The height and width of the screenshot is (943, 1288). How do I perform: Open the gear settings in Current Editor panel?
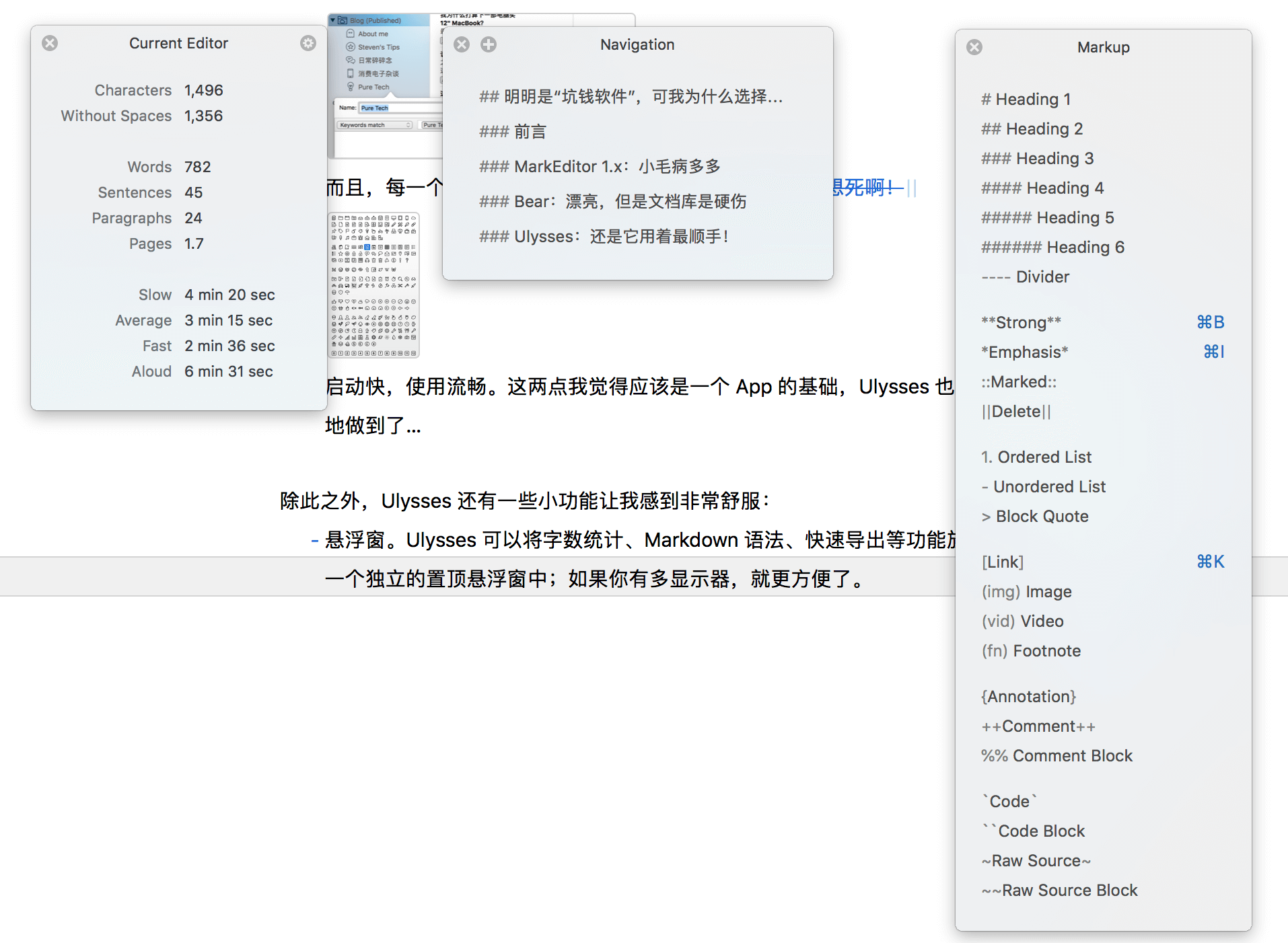(x=308, y=43)
